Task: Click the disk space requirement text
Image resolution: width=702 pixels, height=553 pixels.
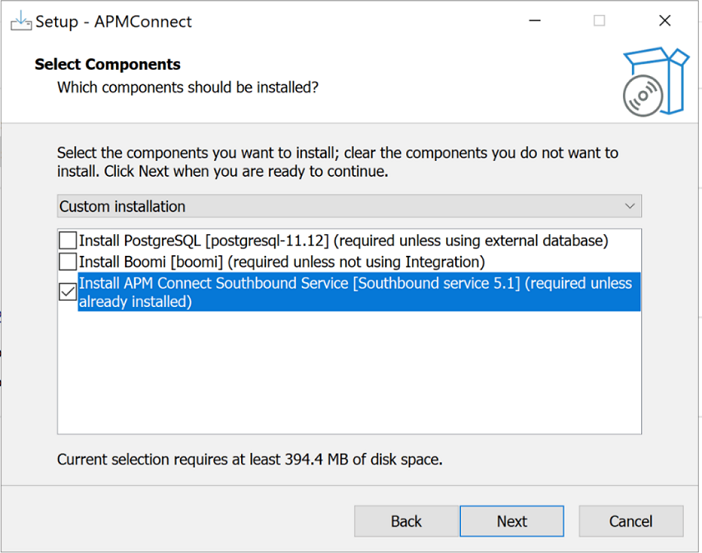Action: pyautogui.click(x=249, y=459)
